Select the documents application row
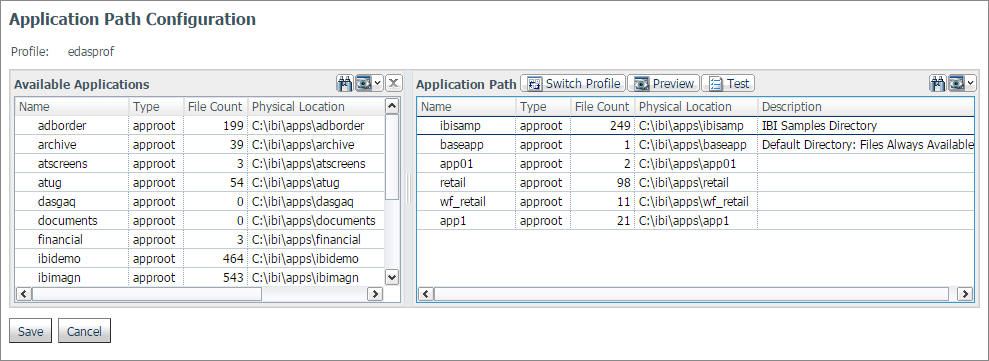Viewport: 989px width, 361px height. (199, 221)
